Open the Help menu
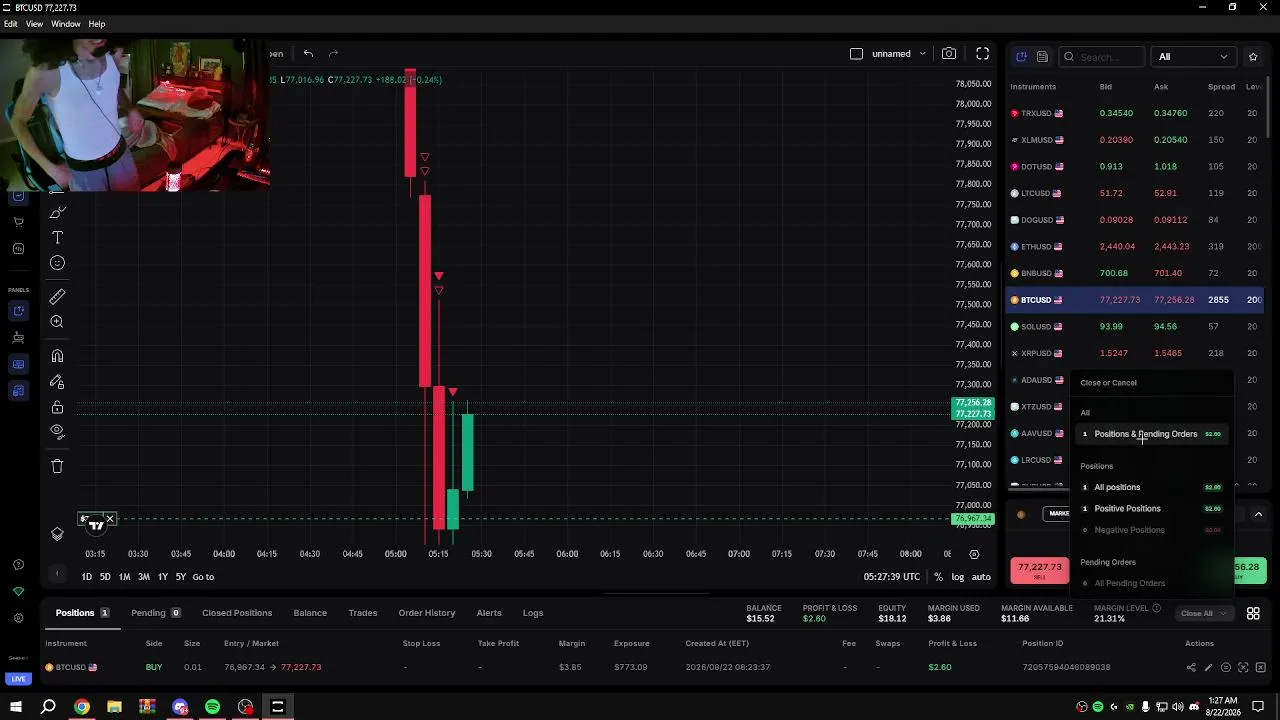This screenshot has height=720, width=1280. pyautogui.click(x=97, y=24)
